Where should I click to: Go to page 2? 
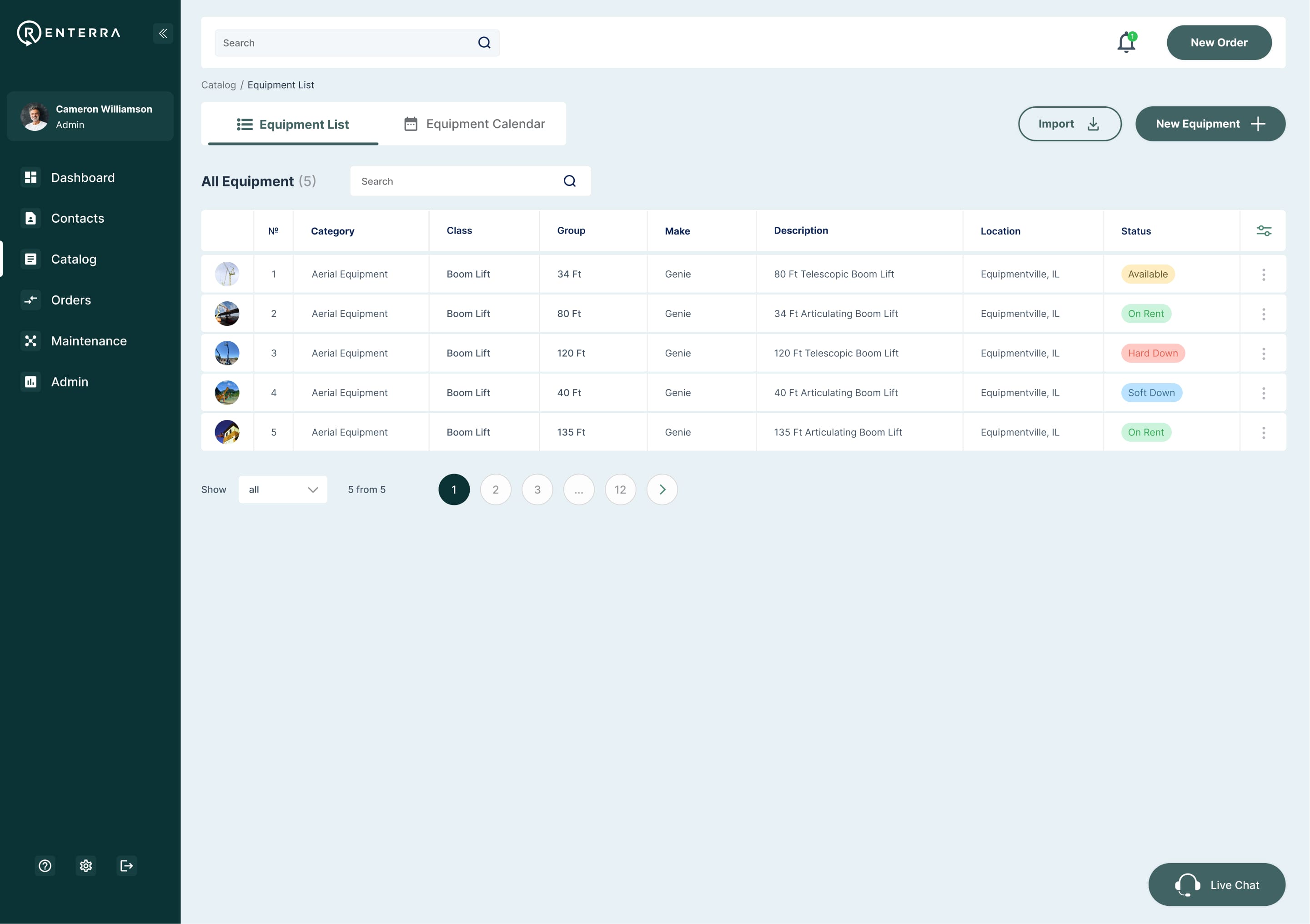[x=495, y=489]
